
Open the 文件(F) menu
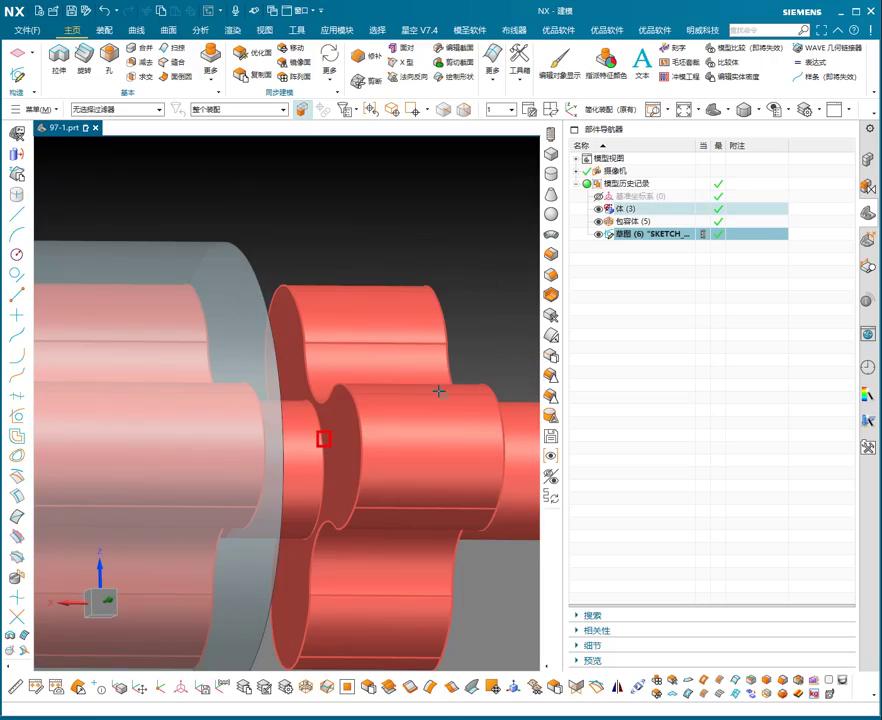27,30
